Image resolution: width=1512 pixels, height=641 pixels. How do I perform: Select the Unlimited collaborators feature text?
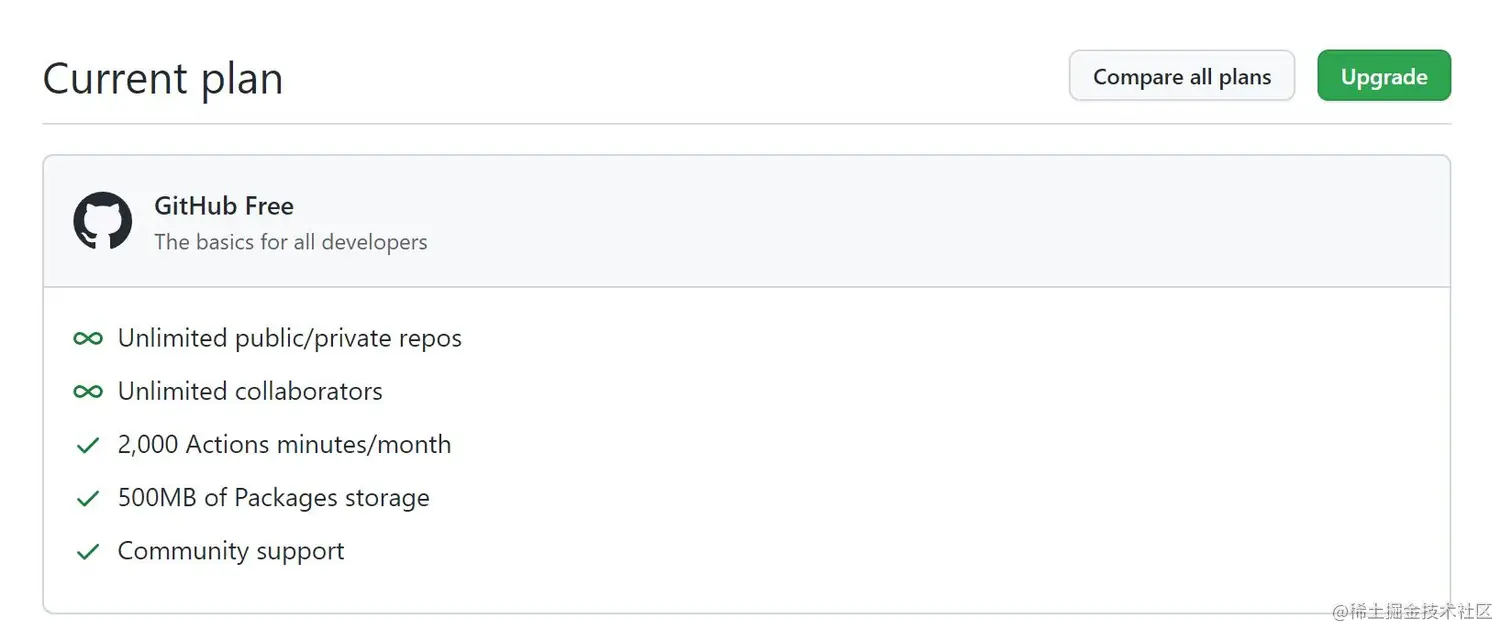coord(250,392)
